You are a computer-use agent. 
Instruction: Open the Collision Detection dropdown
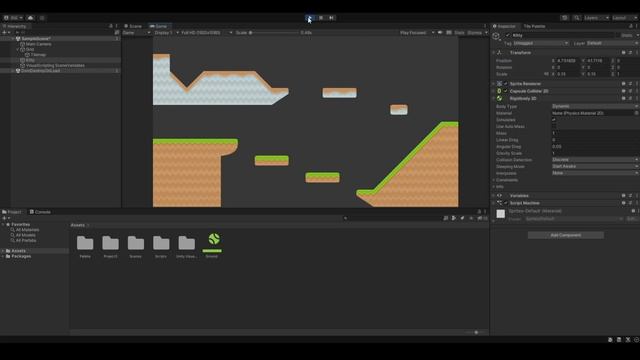(595, 160)
